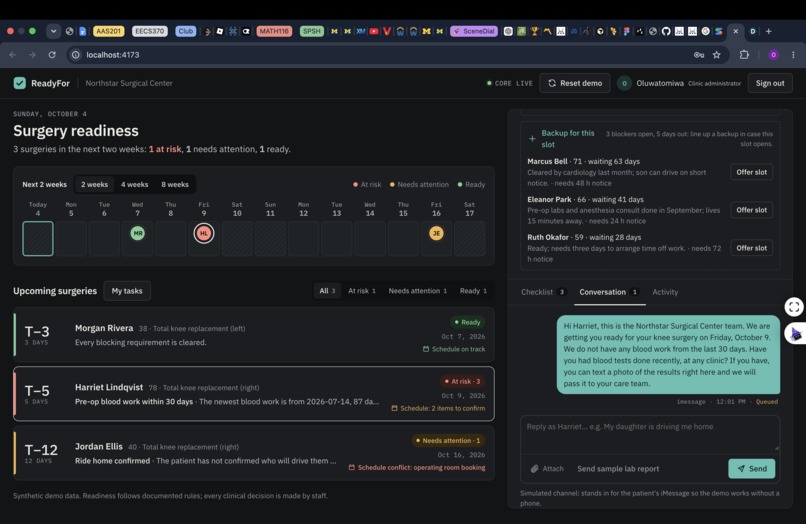This screenshot has width=806, height=524.
Task: Select the Today 4 calendar cell
Action: pyautogui.click(x=38, y=238)
